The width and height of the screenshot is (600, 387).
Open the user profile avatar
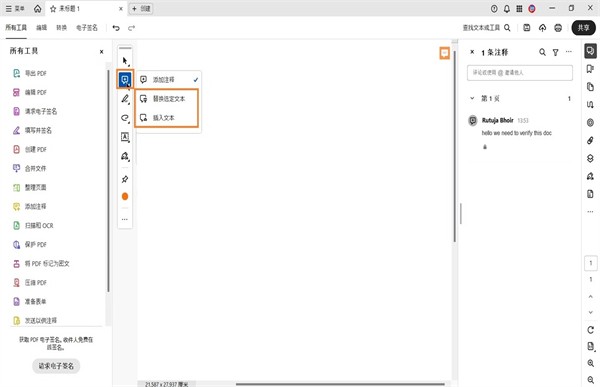pos(532,8)
